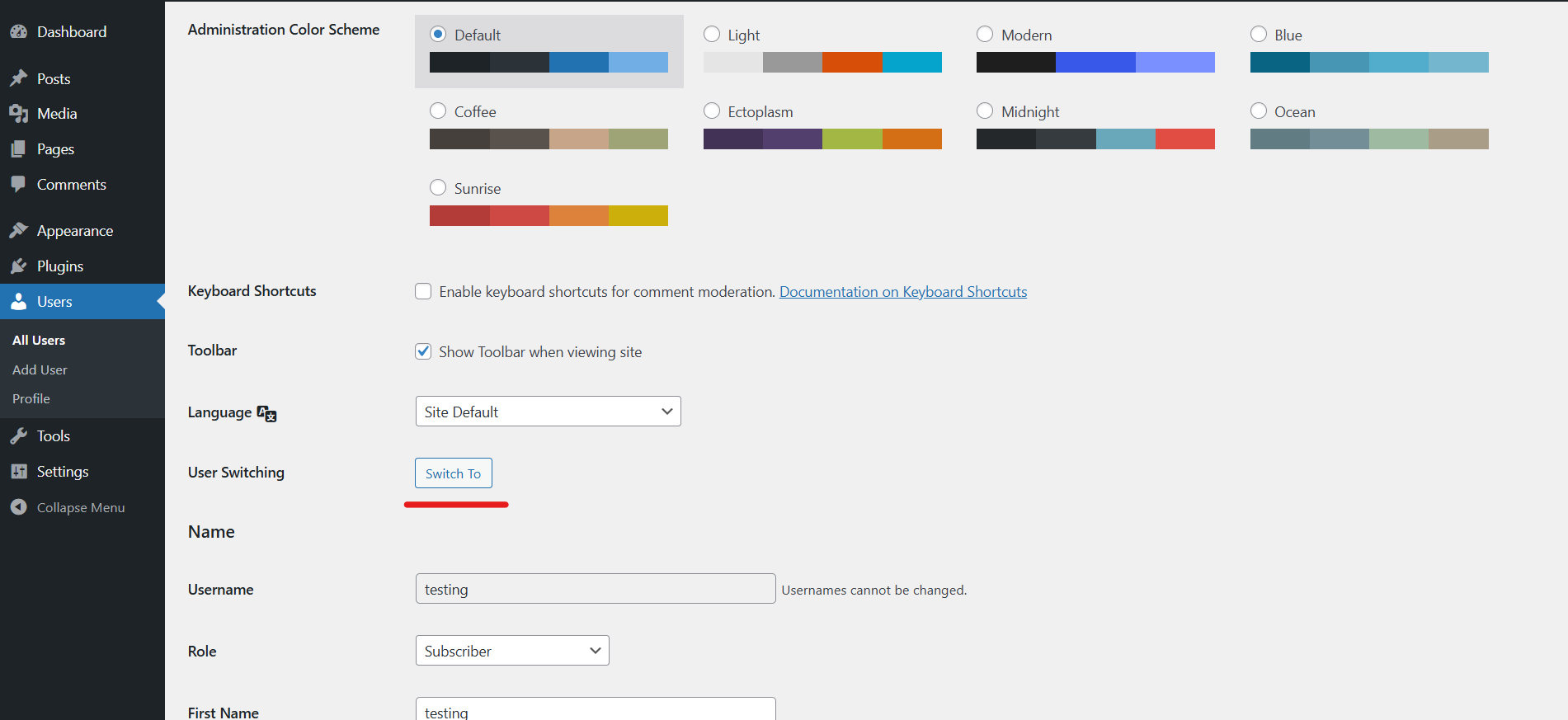
Task: Open the Profile submenu item
Action: [31, 398]
